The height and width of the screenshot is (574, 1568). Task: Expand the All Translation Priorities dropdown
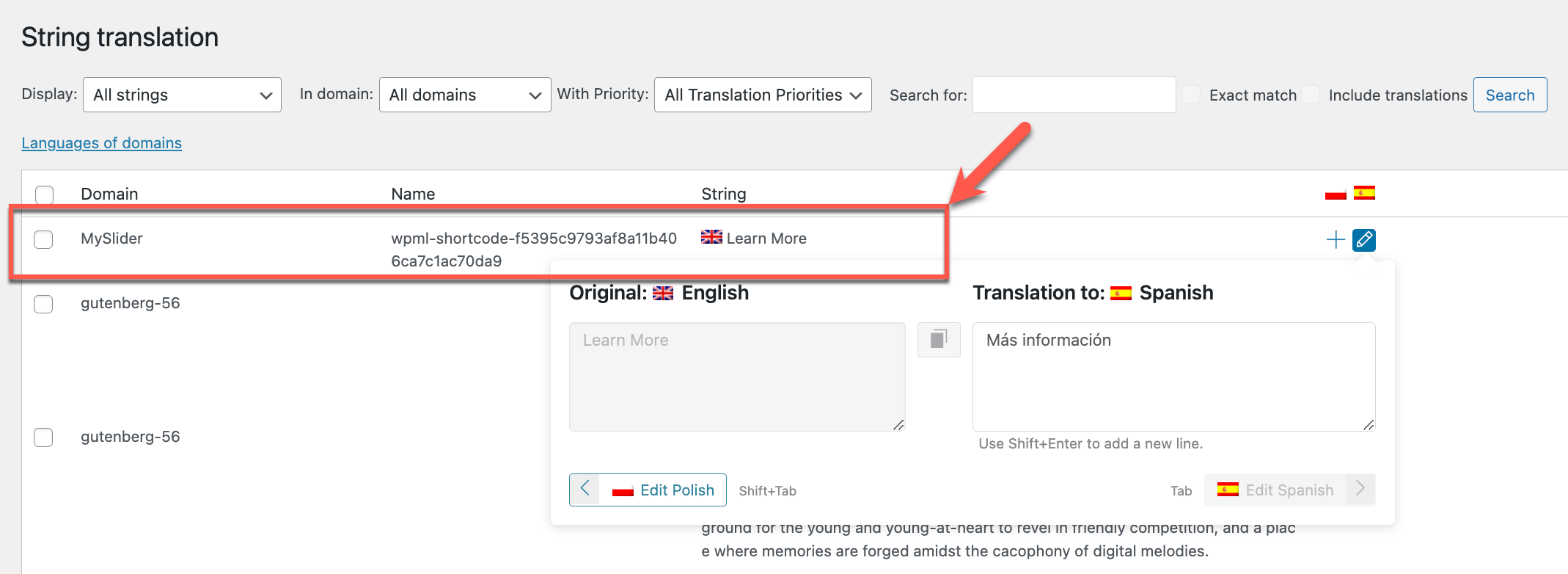click(762, 94)
